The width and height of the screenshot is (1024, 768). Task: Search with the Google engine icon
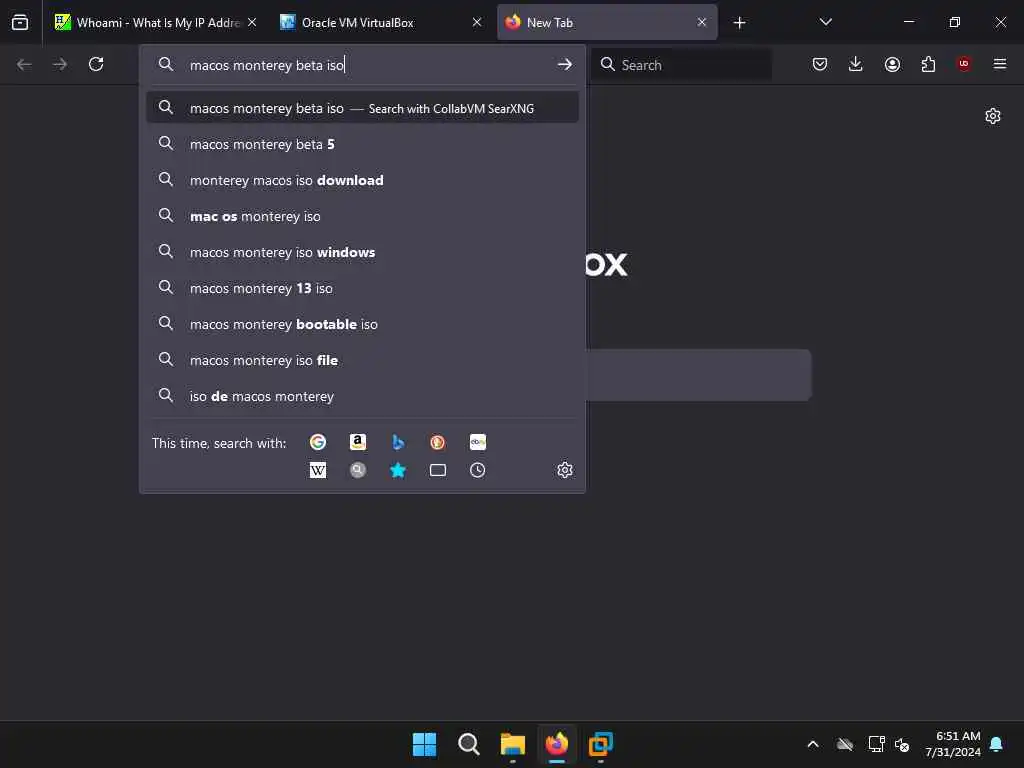point(318,442)
